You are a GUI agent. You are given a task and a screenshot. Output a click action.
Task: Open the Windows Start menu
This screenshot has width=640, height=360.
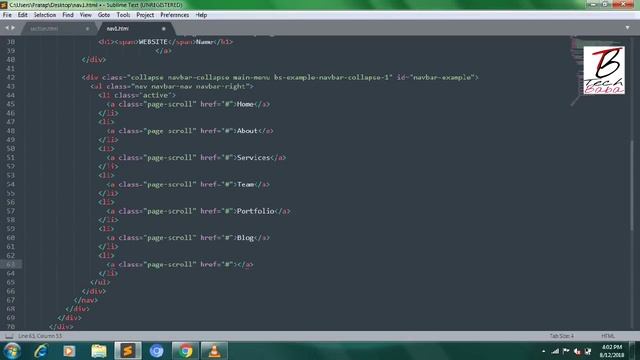point(12,351)
